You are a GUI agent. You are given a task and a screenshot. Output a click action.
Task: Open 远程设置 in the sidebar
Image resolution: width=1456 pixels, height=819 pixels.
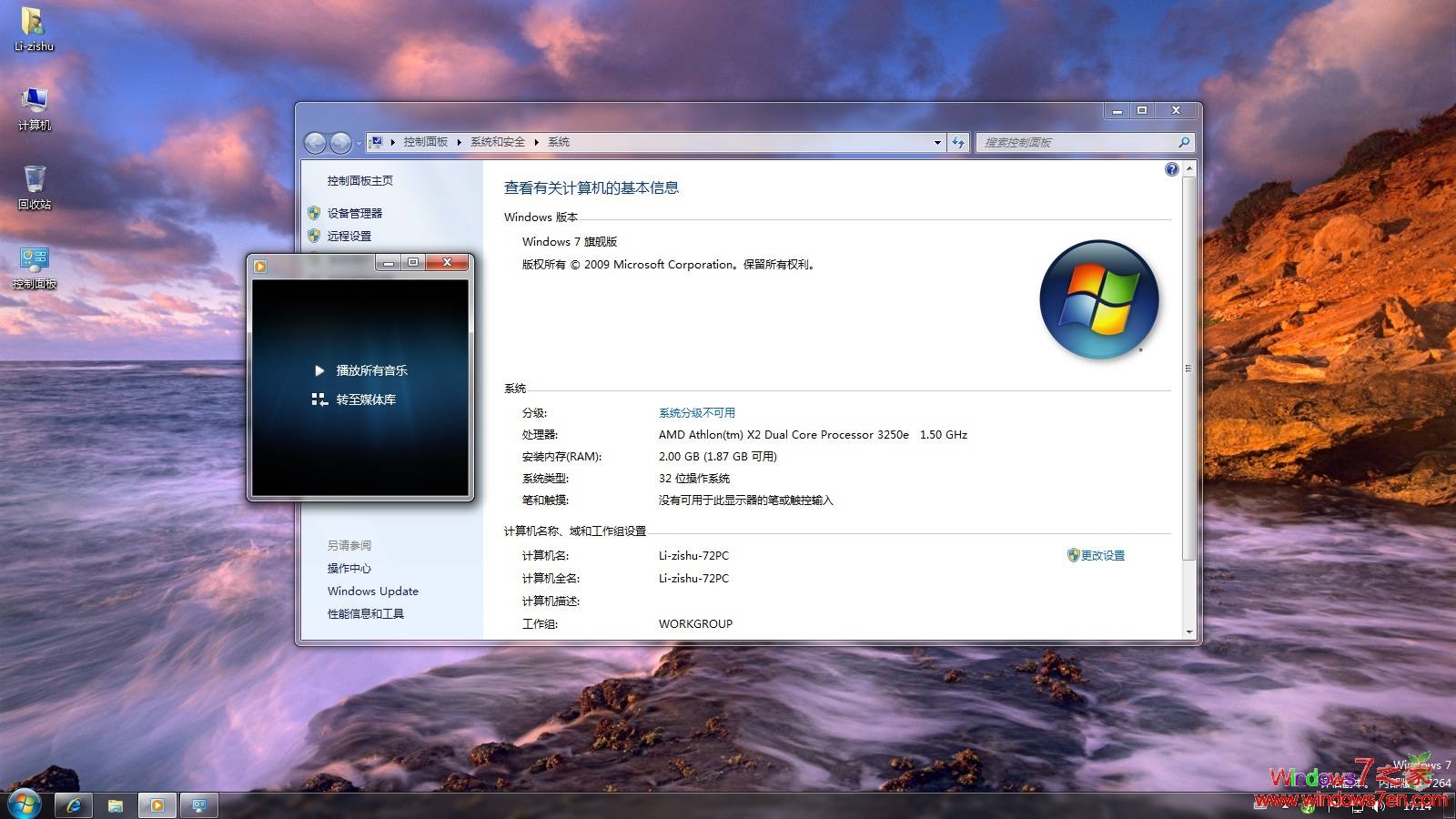click(x=348, y=235)
